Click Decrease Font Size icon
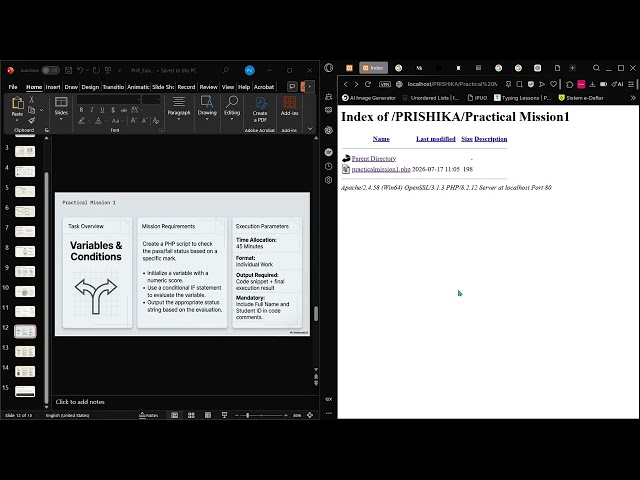640x480 pixels. (144, 121)
